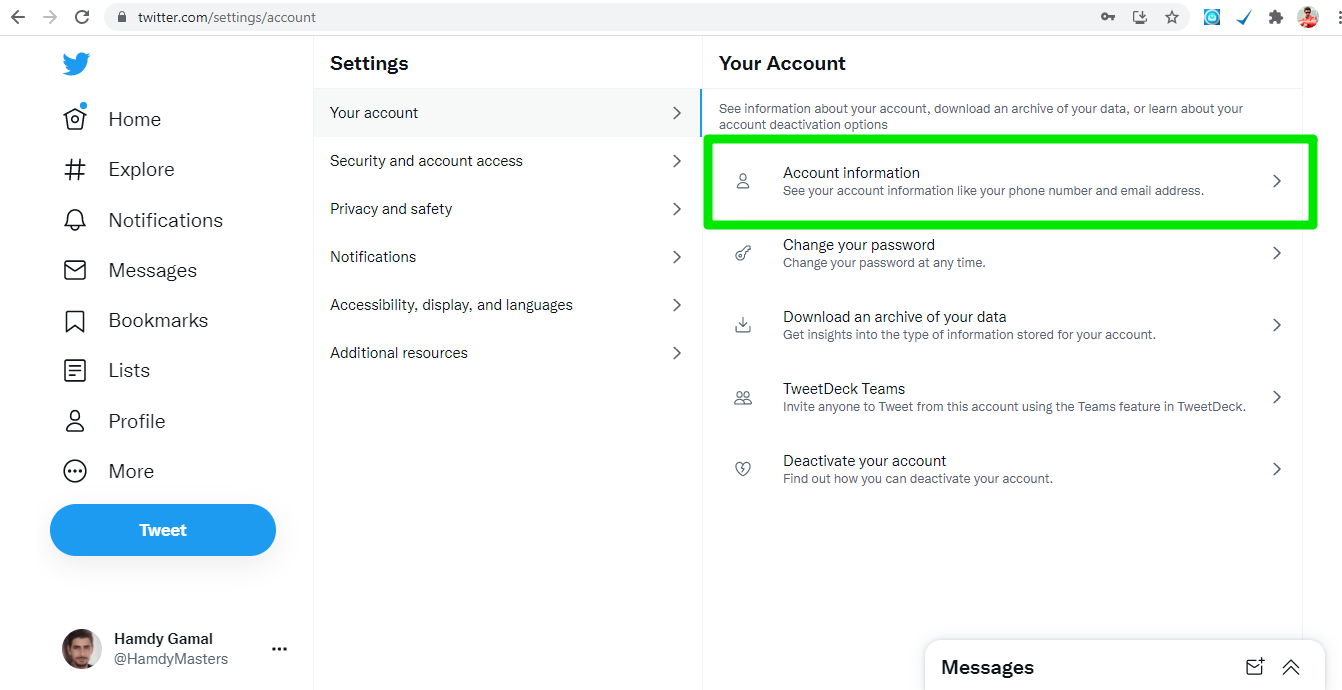Click the Messages envelope icon

coord(75,270)
